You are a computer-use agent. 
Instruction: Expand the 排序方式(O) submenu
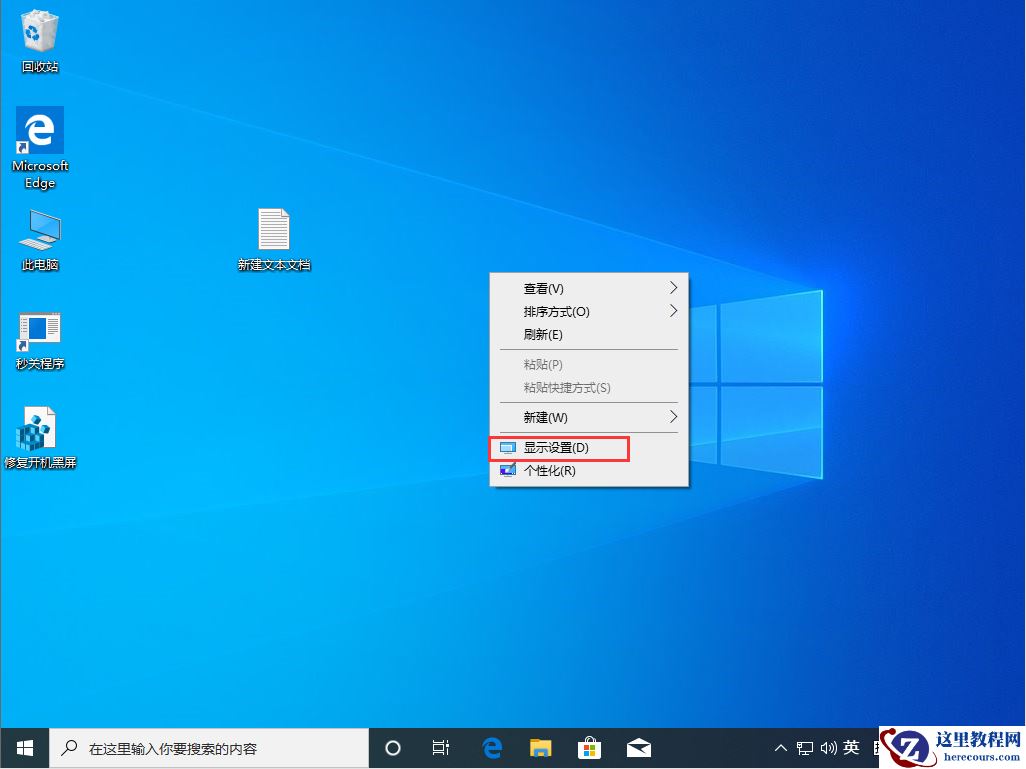click(x=560, y=311)
